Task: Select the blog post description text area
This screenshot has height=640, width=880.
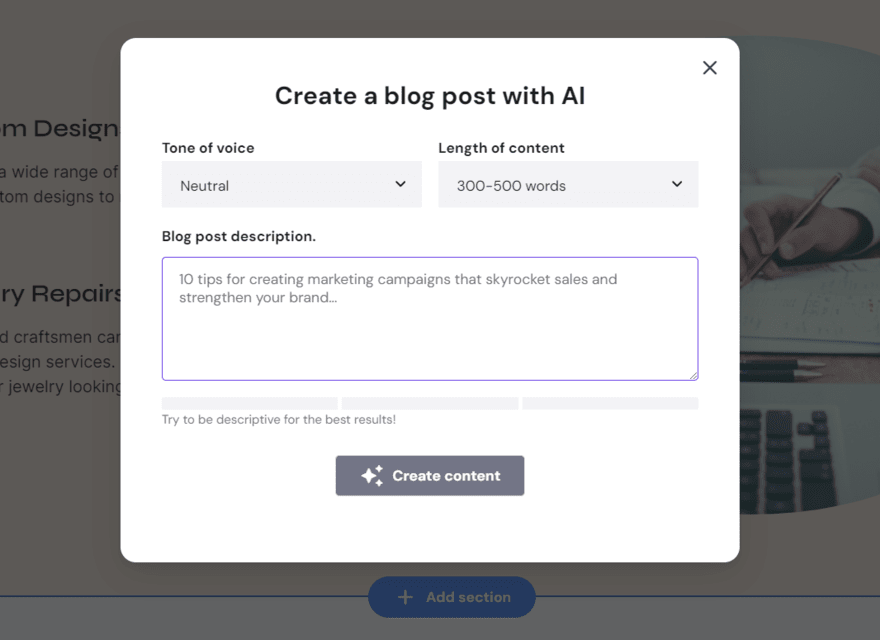Action: (x=429, y=318)
